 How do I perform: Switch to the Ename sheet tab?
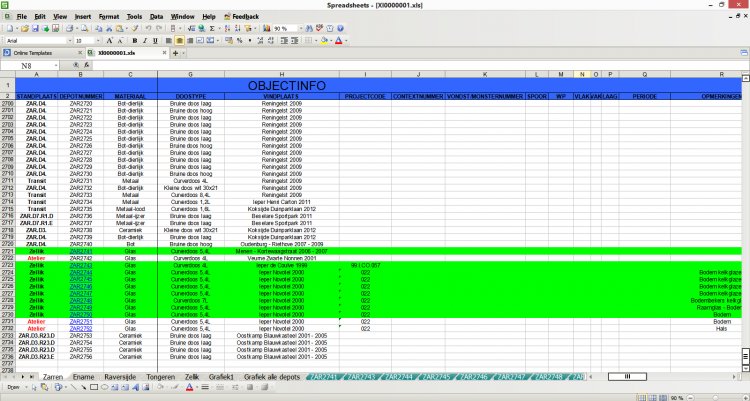83,377
